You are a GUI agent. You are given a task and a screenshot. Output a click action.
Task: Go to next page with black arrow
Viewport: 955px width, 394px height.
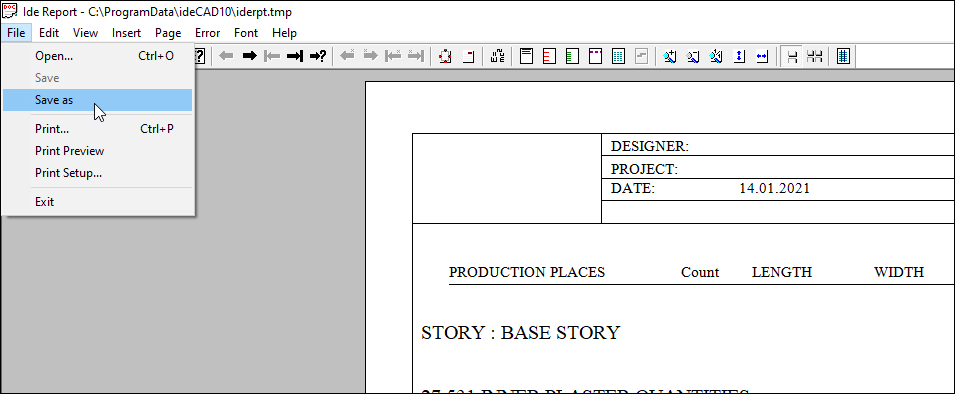(x=249, y=57)
